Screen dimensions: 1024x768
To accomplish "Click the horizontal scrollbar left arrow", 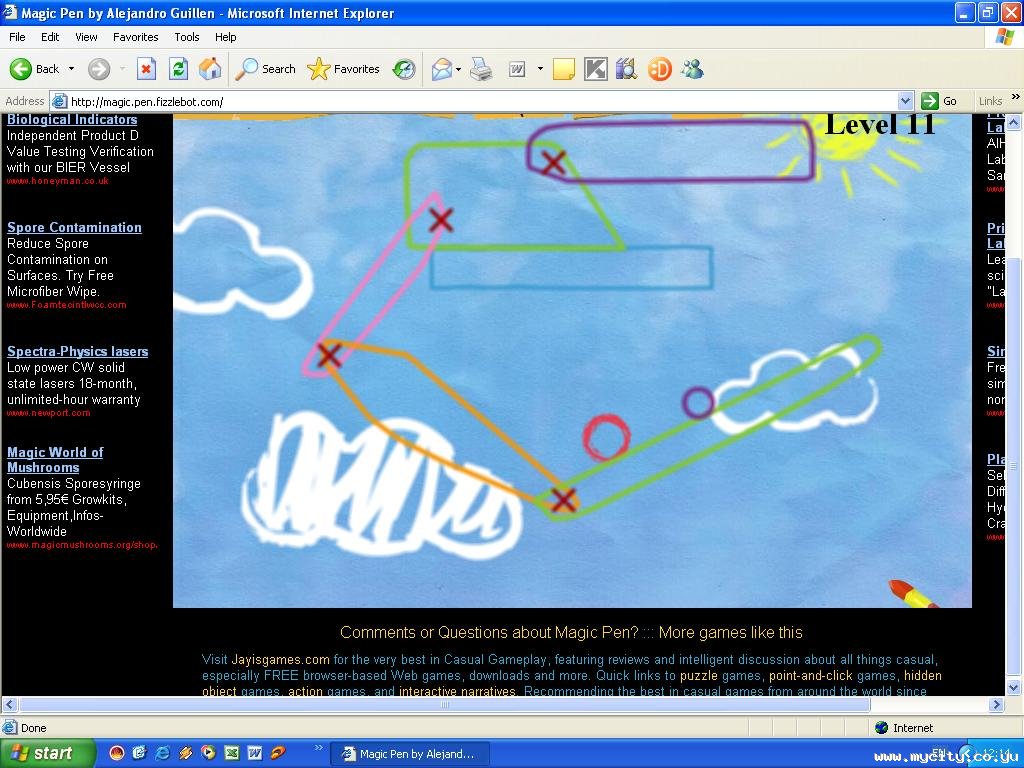I will pyautogui.click(x=9, y=705).
